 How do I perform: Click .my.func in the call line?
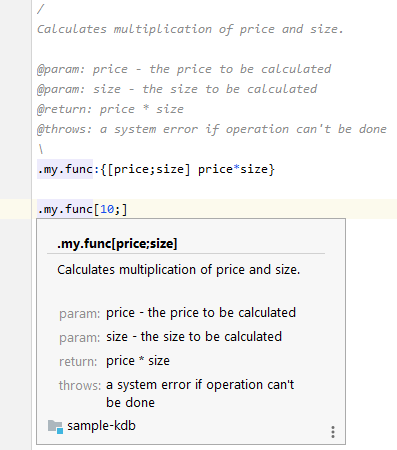pyautogui.click(x=65, y=209)
